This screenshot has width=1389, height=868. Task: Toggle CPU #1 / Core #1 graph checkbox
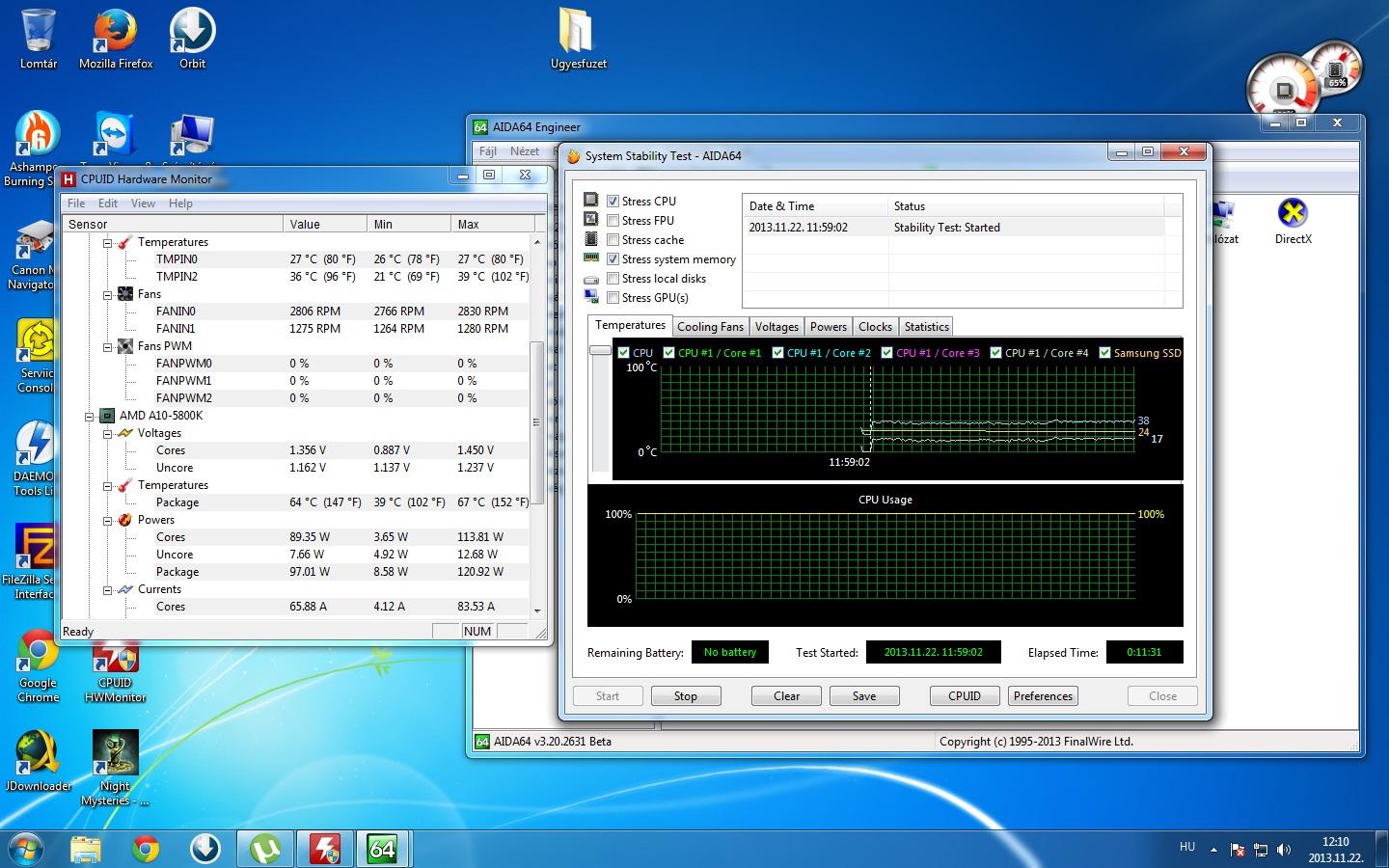tap(669, 352)
